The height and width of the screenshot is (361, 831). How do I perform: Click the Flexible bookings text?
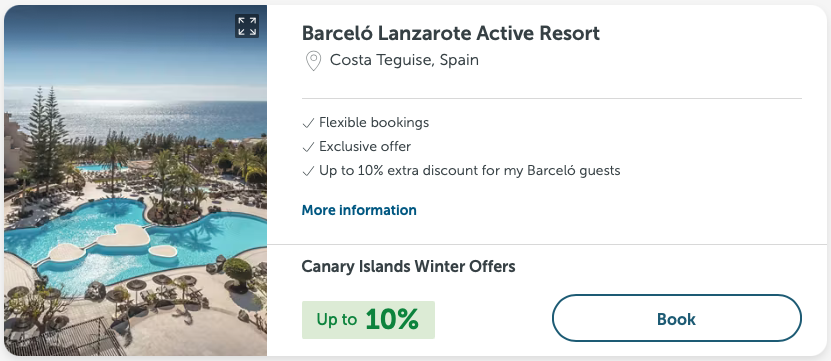374,123
